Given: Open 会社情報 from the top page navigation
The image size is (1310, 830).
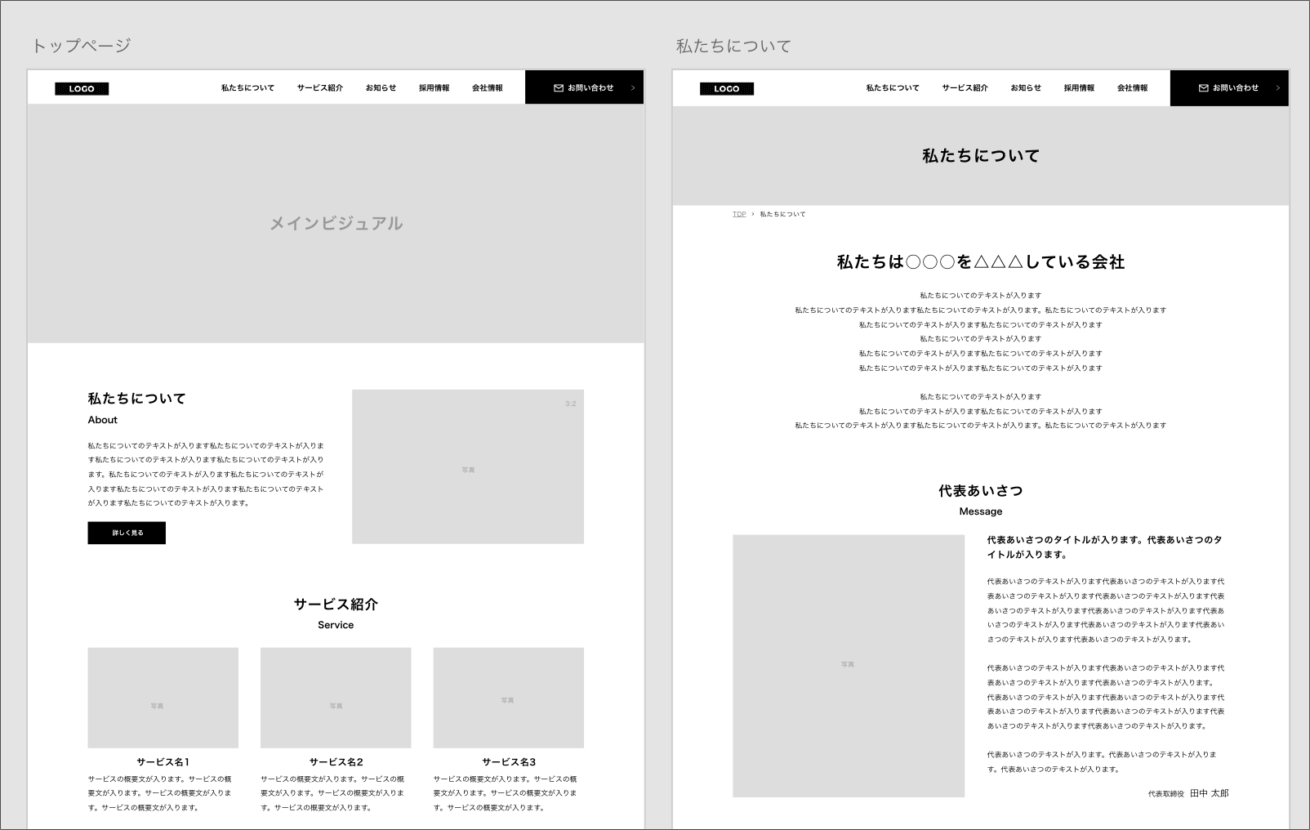Looking at the screenshot, I should point(485,87).
